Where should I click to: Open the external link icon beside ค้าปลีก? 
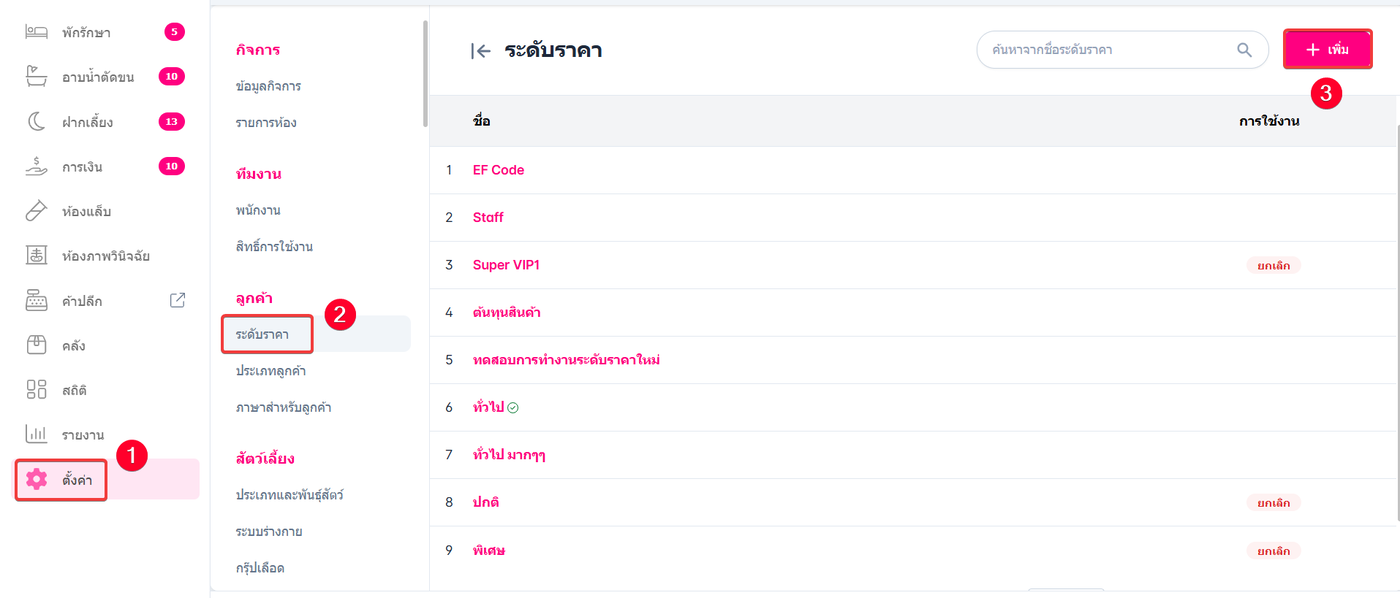point(177,300)
